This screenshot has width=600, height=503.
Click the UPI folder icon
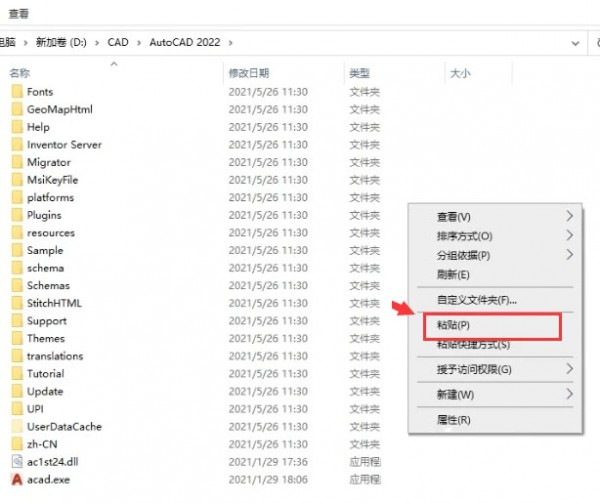[x=17, y=409]
